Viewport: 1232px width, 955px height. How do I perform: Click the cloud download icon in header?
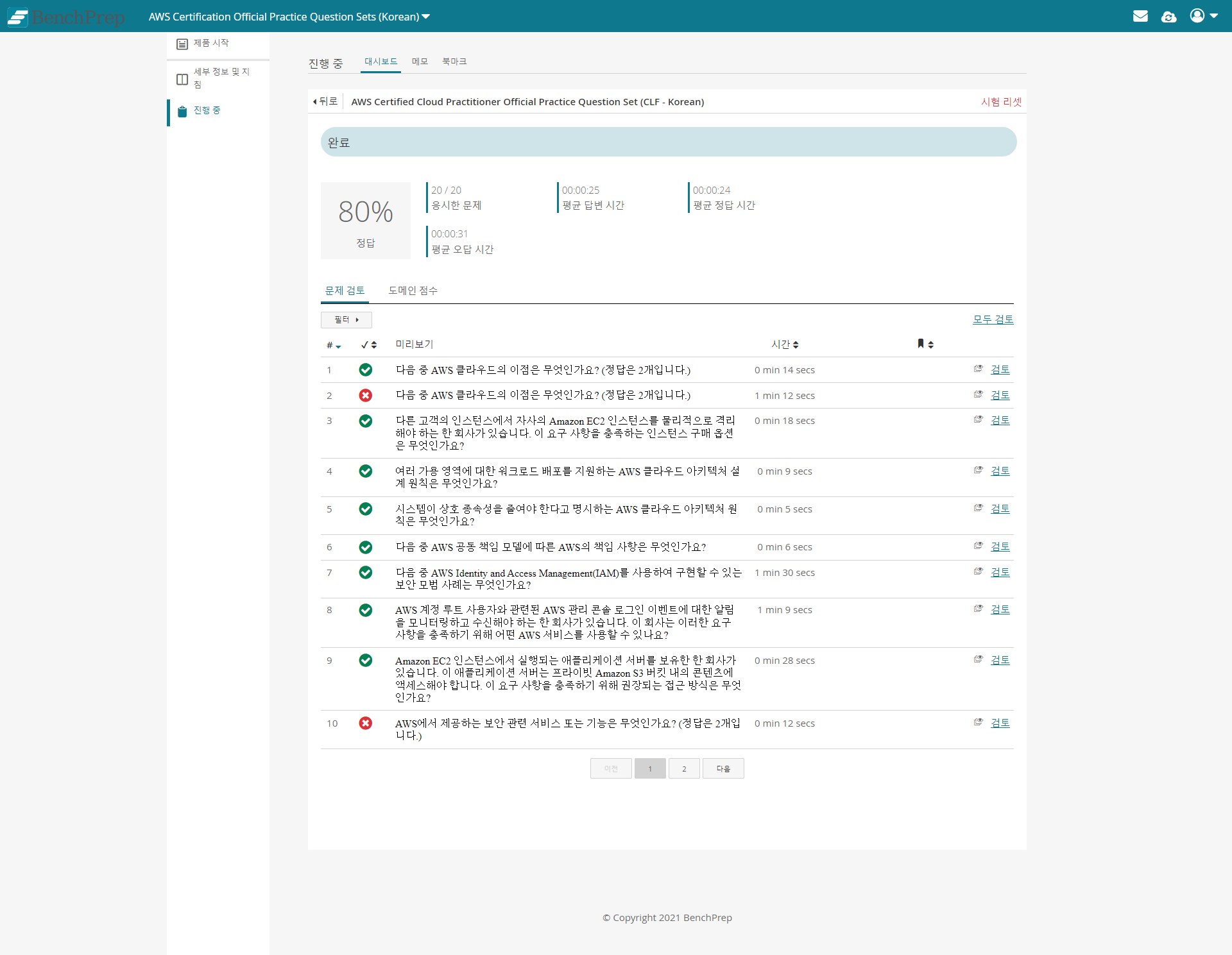point(1168,17)
